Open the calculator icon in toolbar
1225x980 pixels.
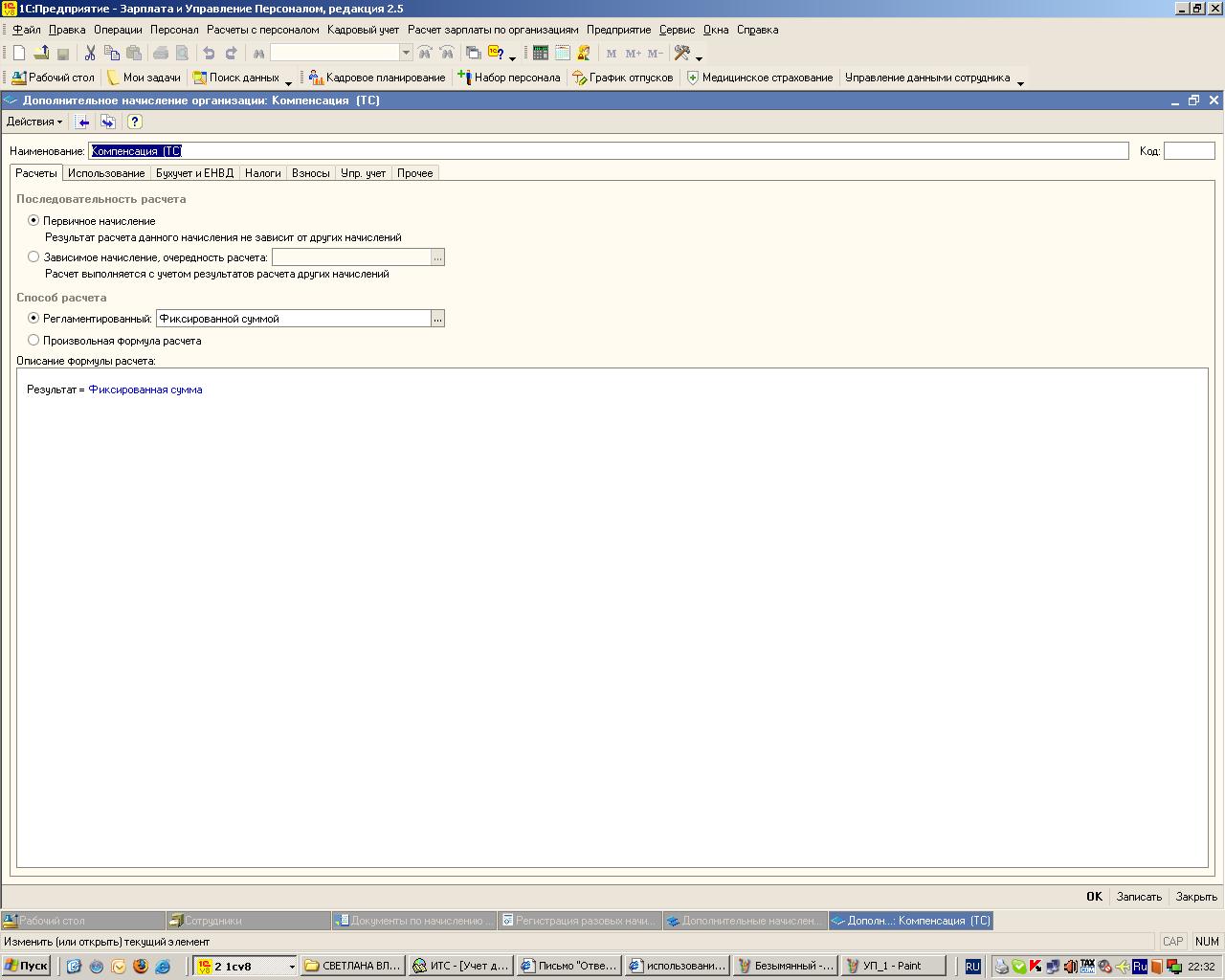541,54
